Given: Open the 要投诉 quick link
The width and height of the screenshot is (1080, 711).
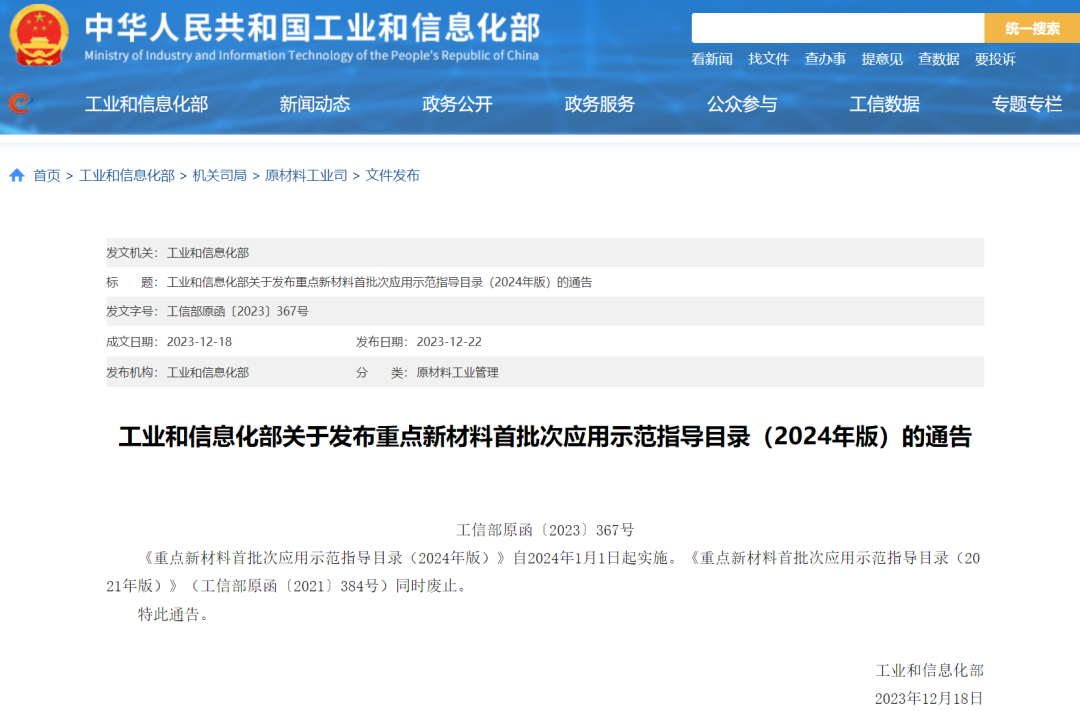Looking at the screenshot, I should [x=995, y=59].
